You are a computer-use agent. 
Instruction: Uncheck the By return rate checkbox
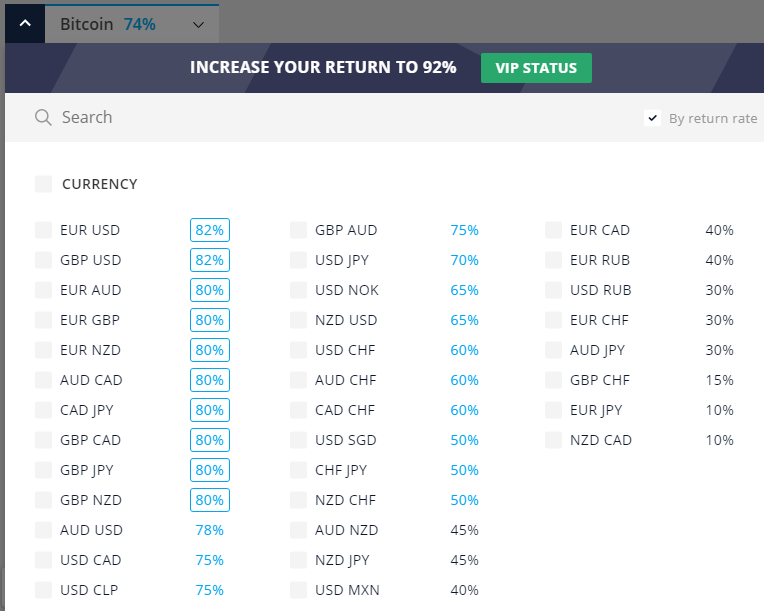coord(652,118)
